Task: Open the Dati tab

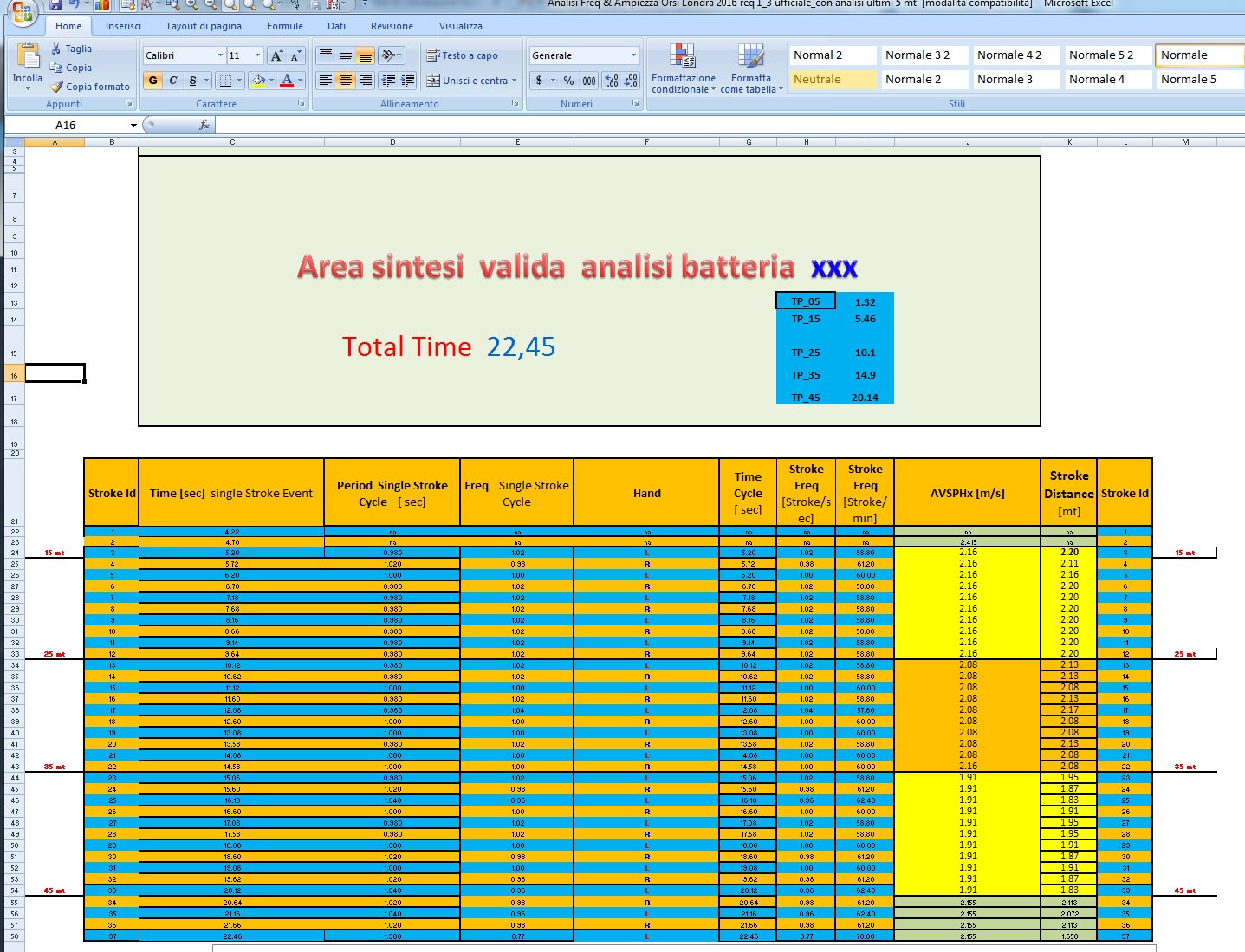Action: (337, 26)
